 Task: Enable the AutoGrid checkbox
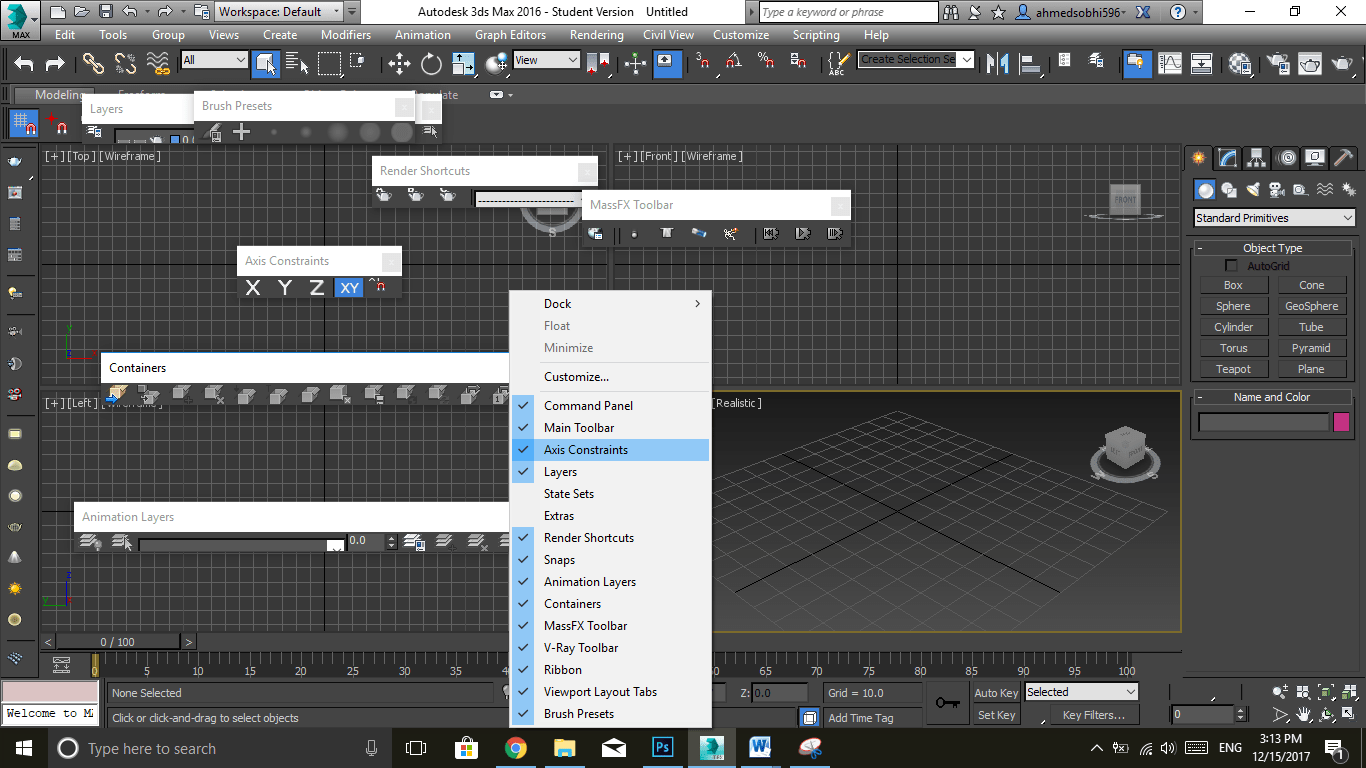click(x=1232, y=266)
